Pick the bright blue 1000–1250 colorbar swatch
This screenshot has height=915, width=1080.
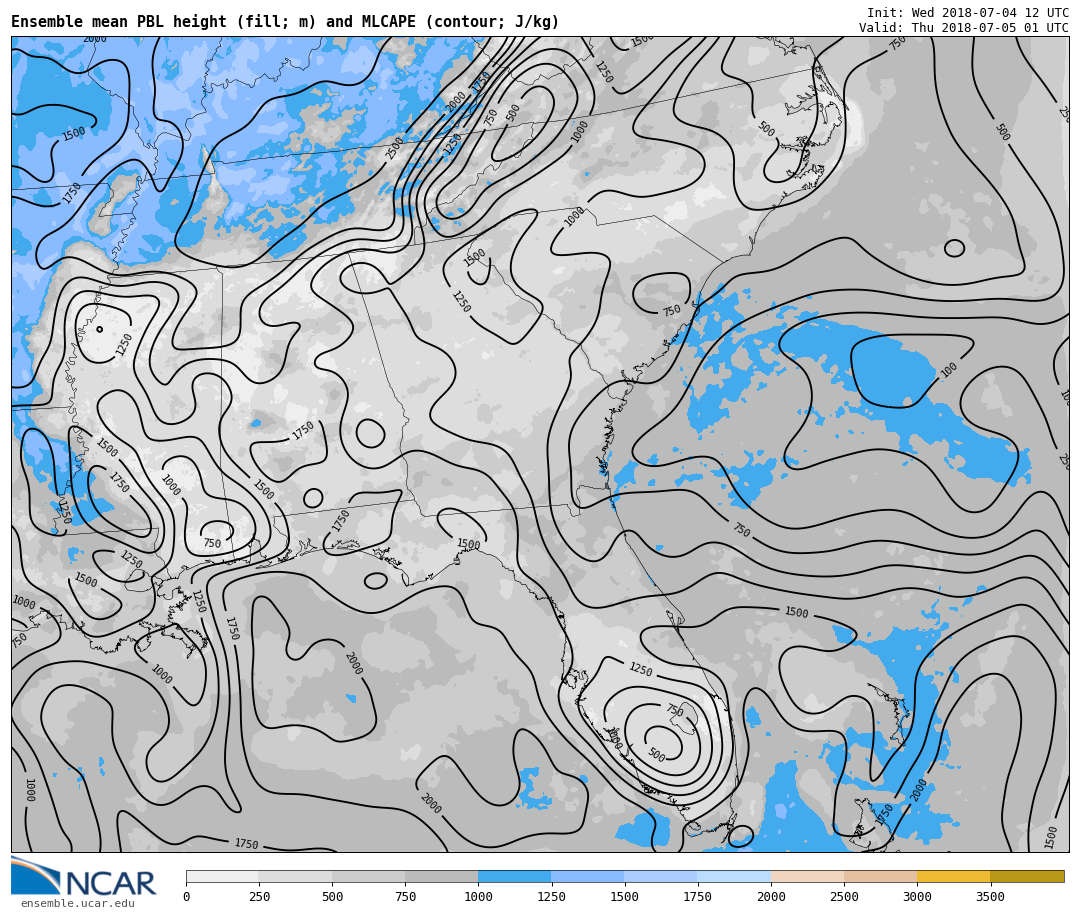(514, 876)
